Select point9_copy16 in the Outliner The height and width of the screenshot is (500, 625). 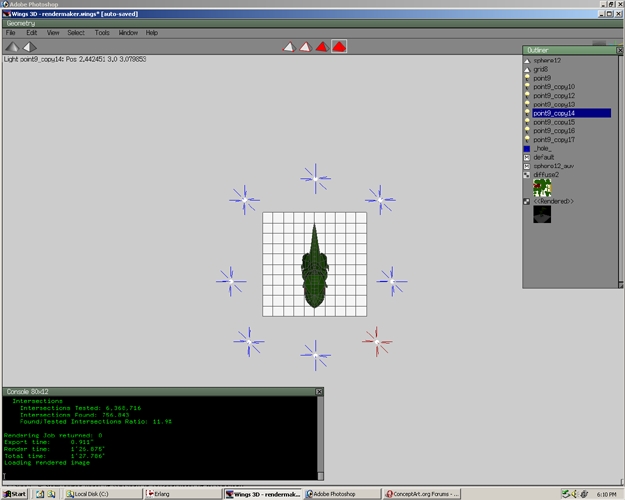554,131
